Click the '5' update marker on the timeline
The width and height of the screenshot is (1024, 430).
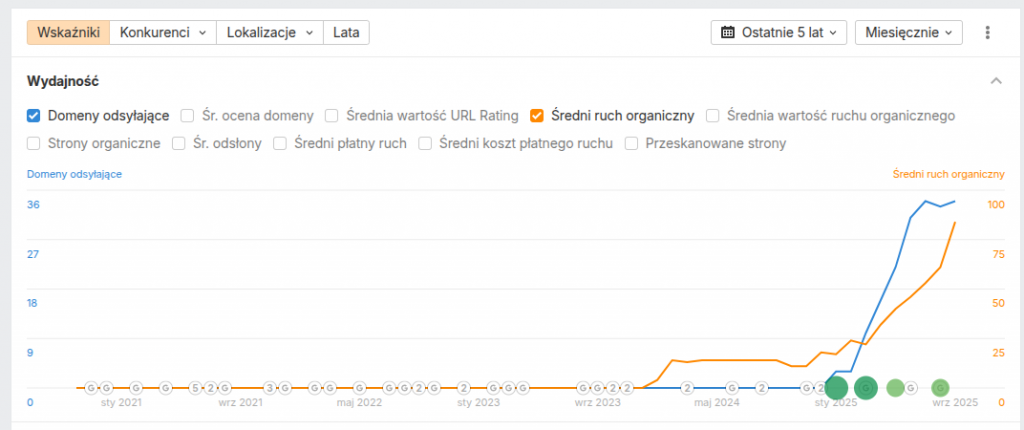click(x=195, y=387)
